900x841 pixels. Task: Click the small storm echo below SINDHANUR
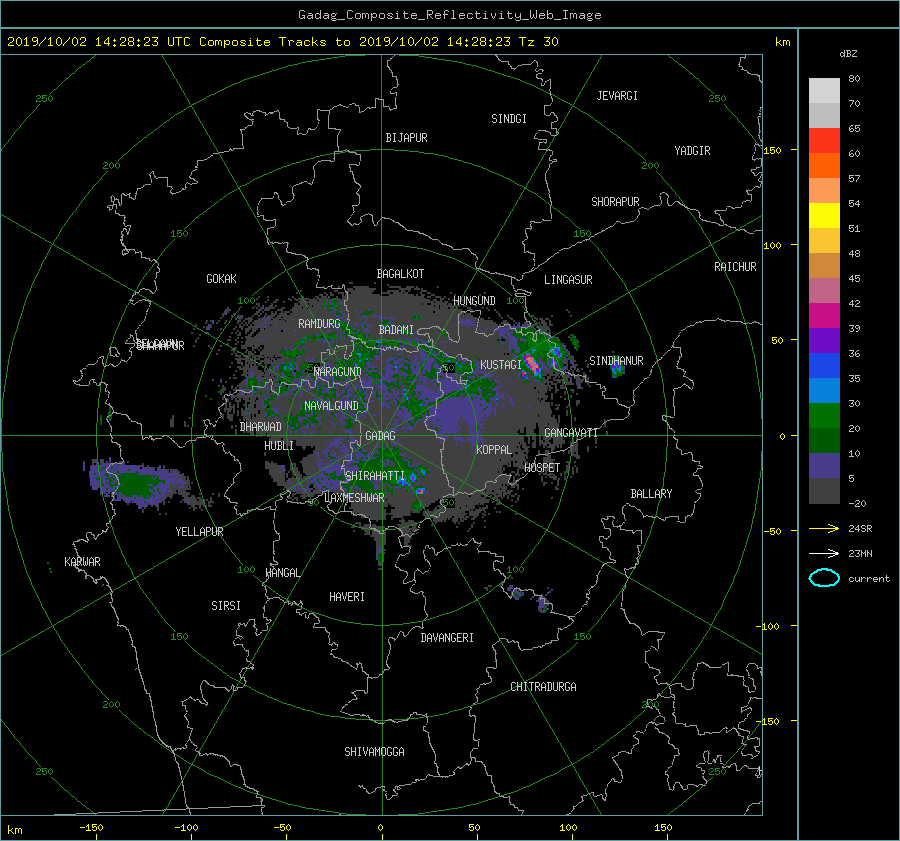click(x=617, y=369)
